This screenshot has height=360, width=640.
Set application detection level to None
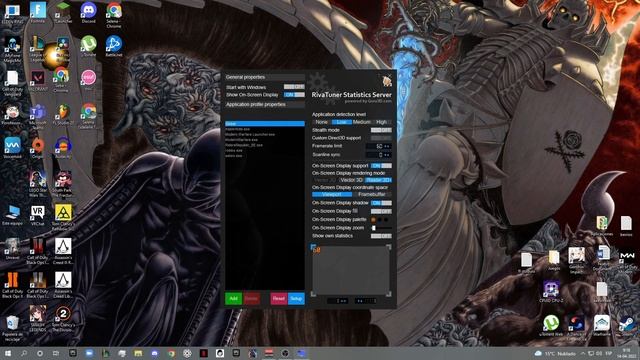321,122
